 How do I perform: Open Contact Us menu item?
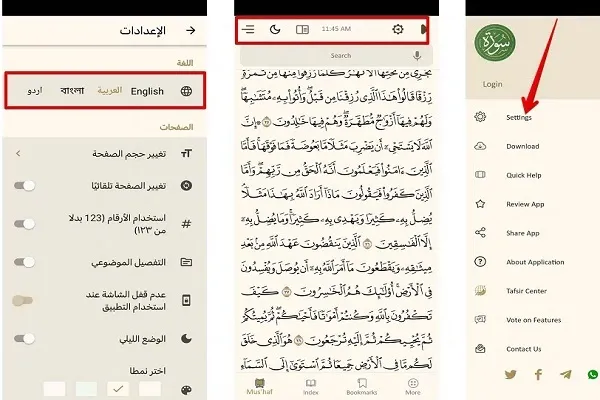point(524,349)
